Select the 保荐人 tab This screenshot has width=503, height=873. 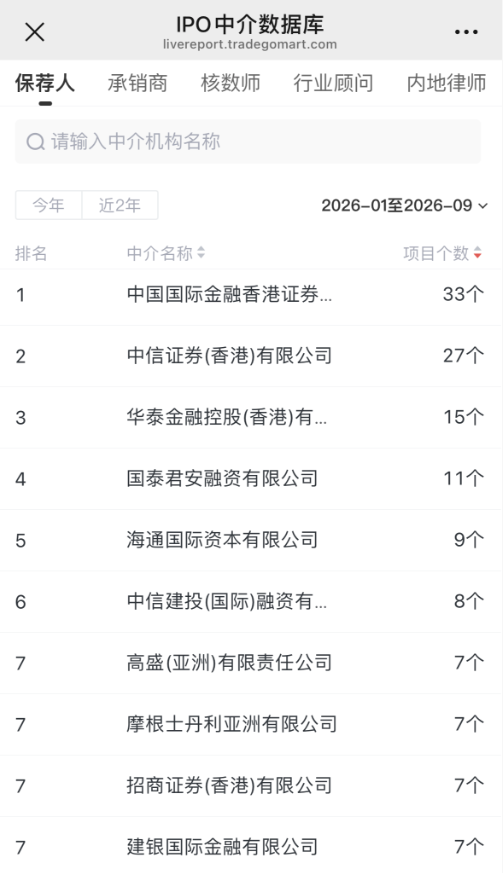(x=45, y=83)
